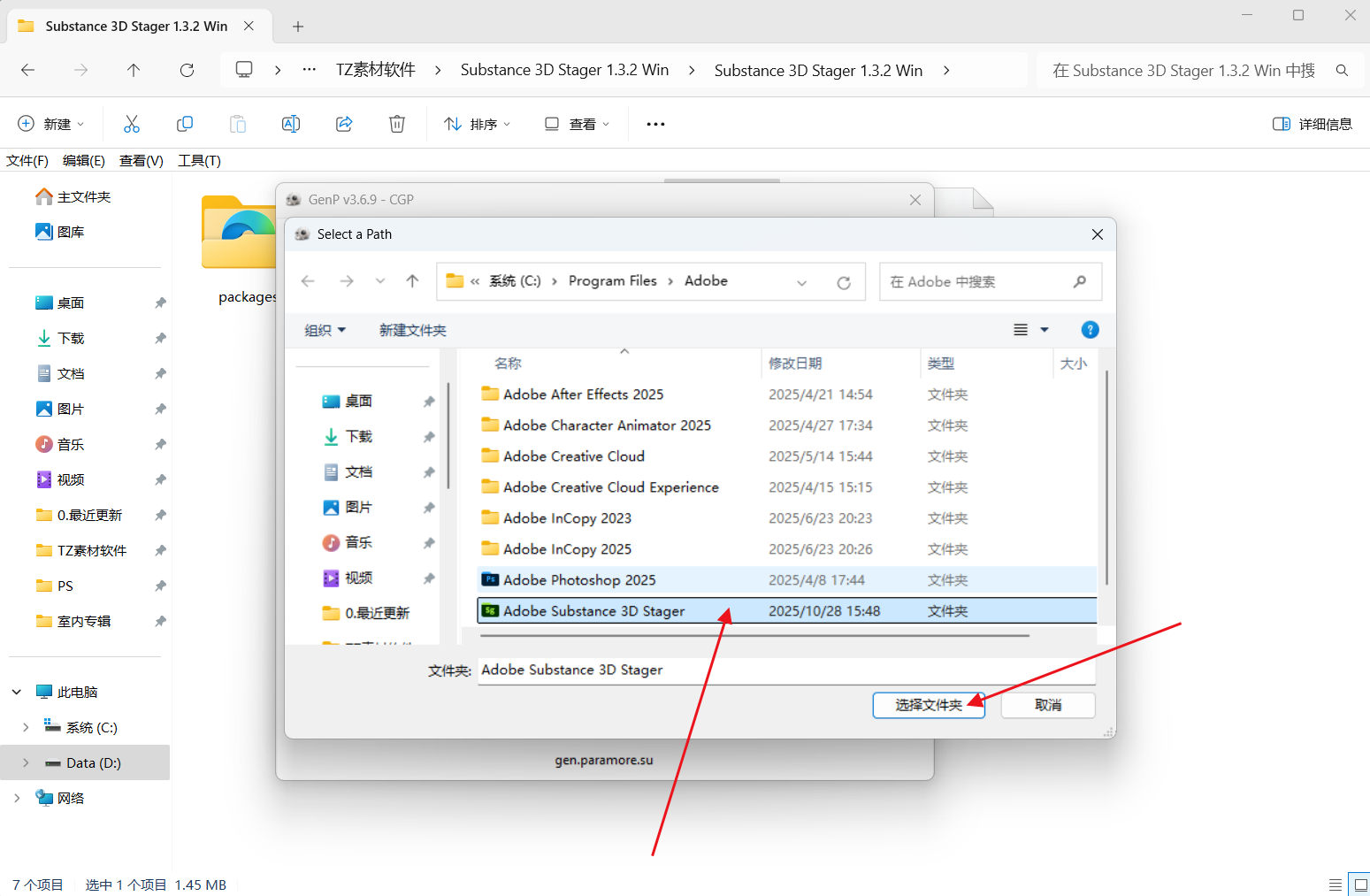Close the Select a Path dialog
The width and height of the screenshot is (1370, 896).
click(1098, 234)
